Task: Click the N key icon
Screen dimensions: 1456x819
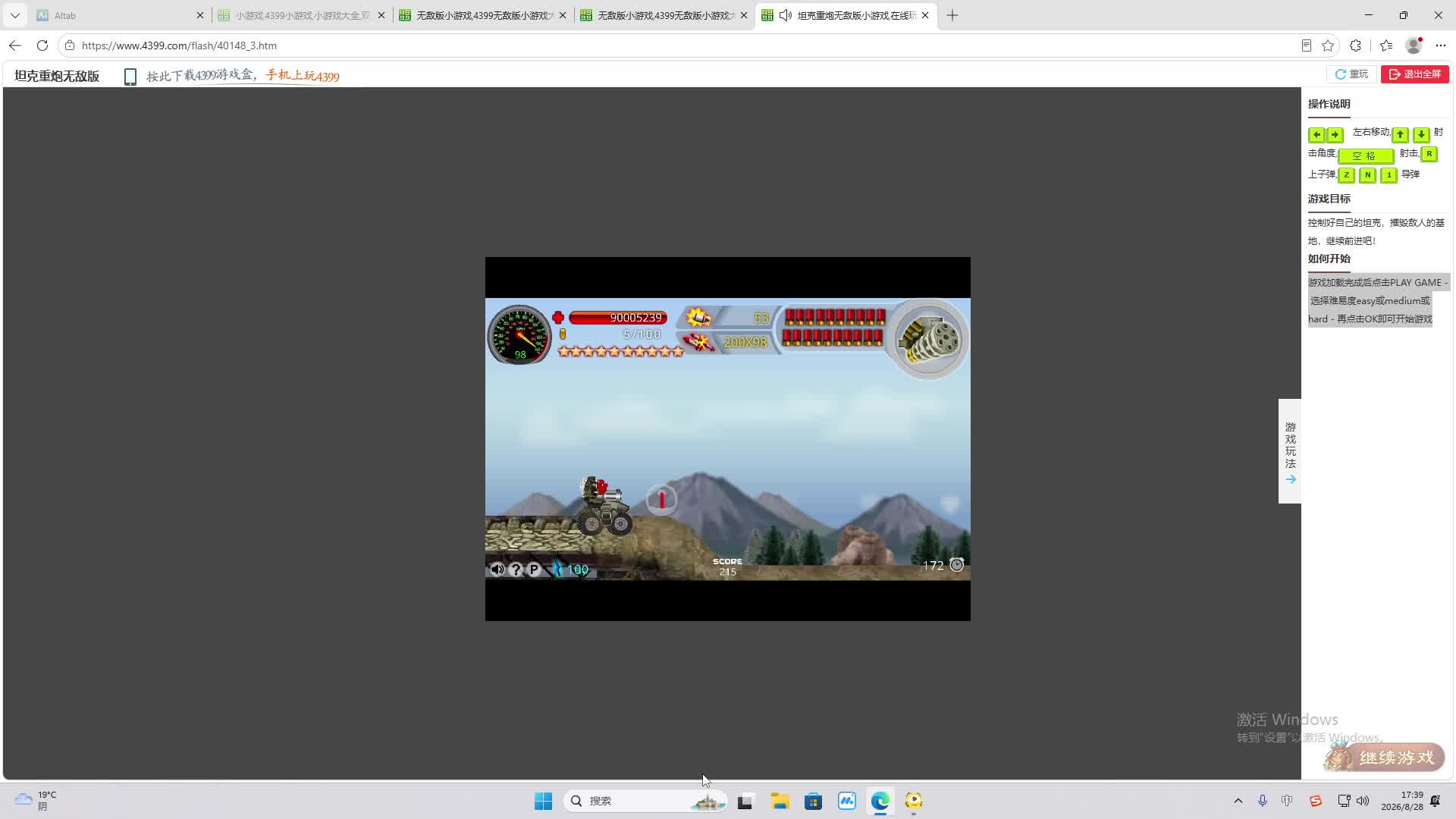Action: pos(1368,175)
